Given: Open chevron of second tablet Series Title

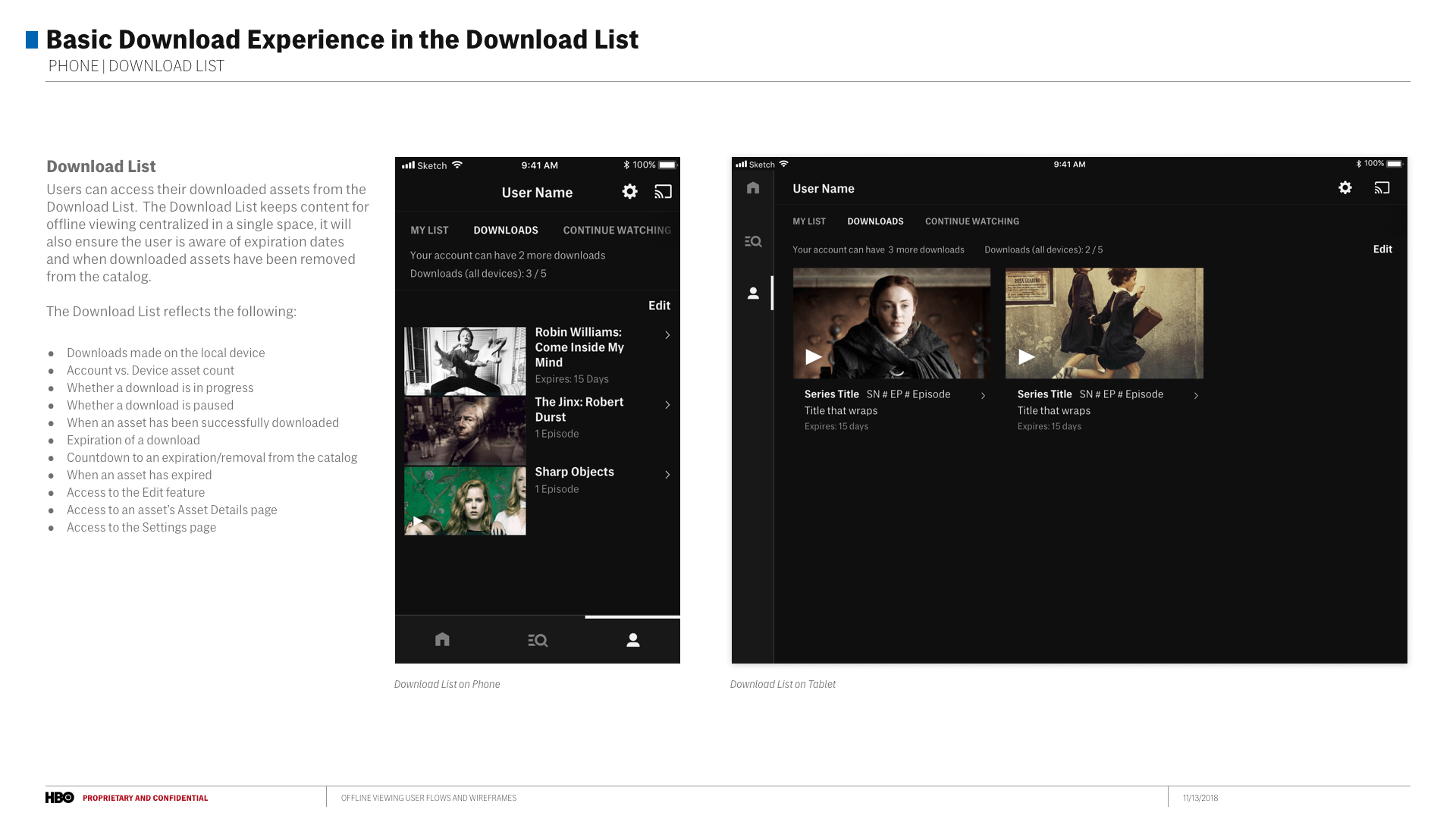Looking at the screenshot, I should [x=1196, y=396].
